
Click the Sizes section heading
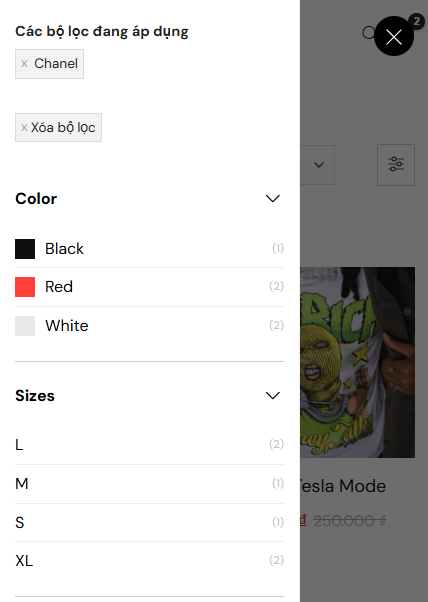point(35,395)
